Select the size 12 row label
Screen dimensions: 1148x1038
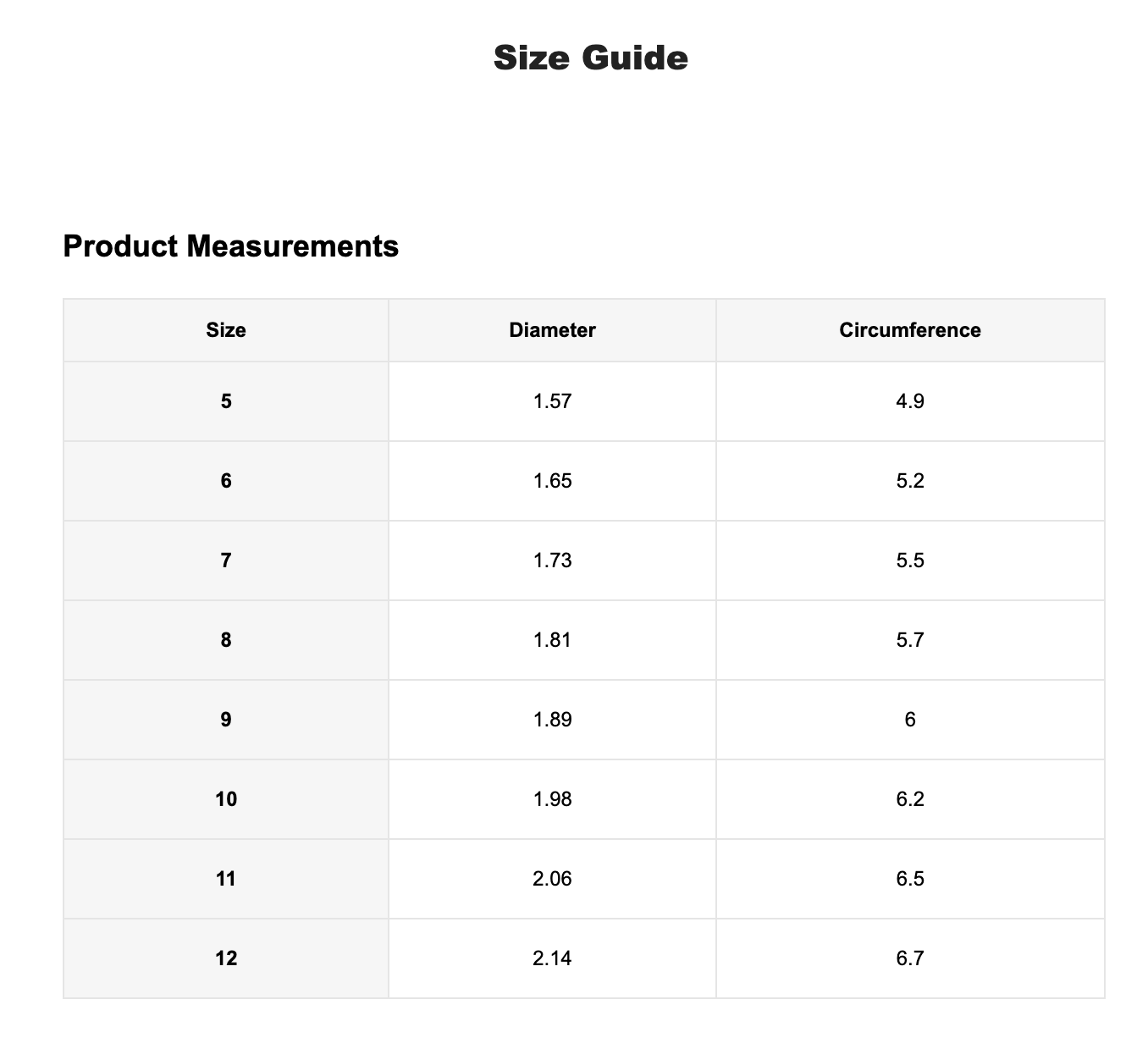point(226,958)
